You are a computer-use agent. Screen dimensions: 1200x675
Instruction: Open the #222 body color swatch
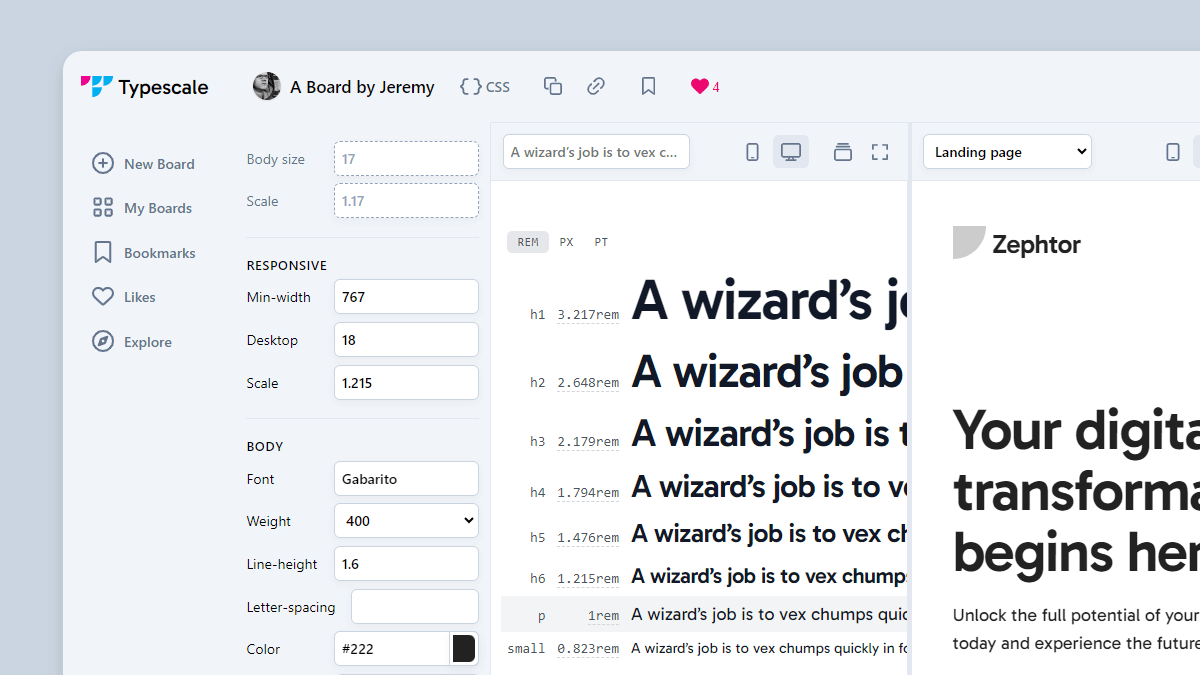pyautogui.click(x=463, y=648)
